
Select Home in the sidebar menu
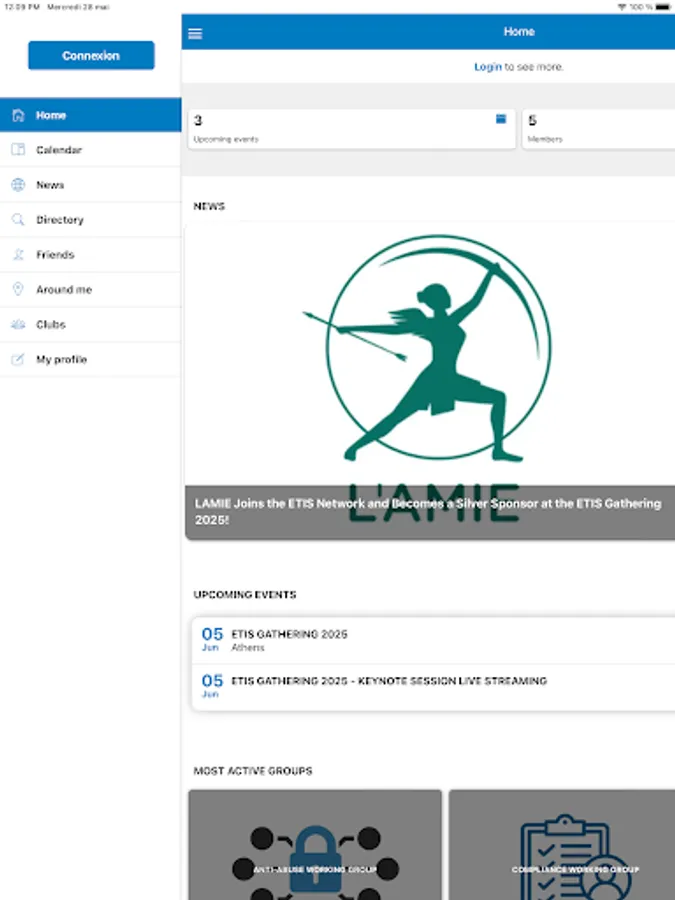[91, 115]
